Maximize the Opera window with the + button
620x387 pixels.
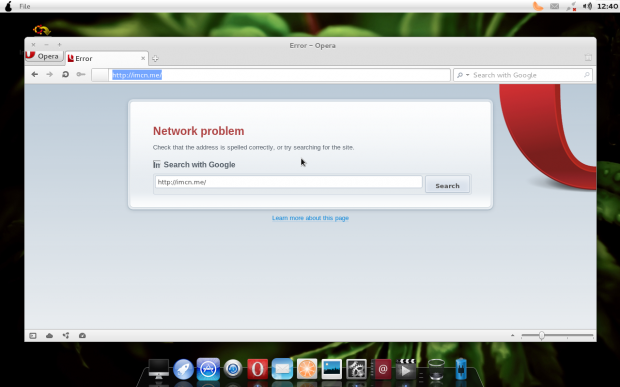tap(59, 45)
